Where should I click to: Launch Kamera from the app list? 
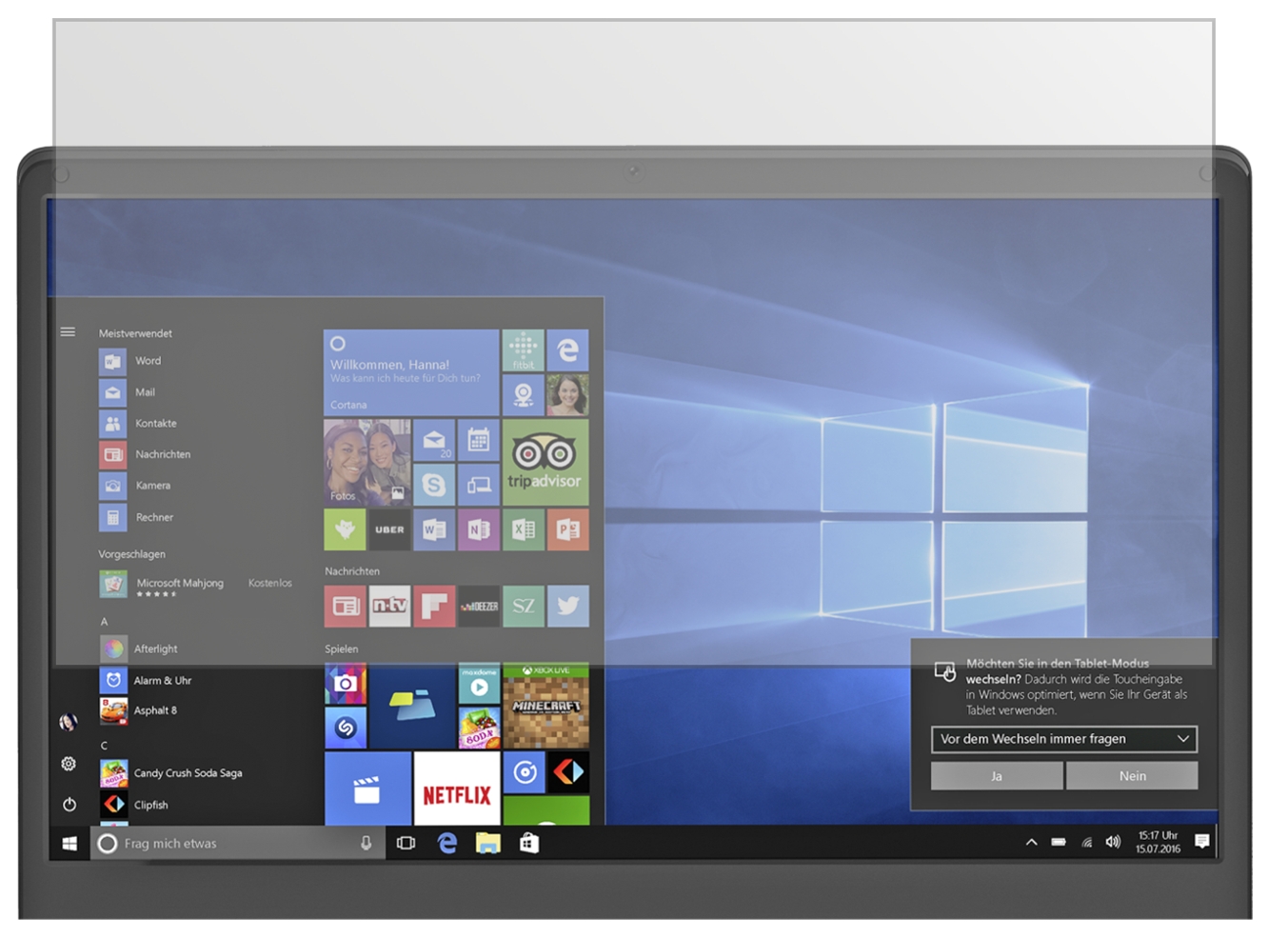point(135,486)
